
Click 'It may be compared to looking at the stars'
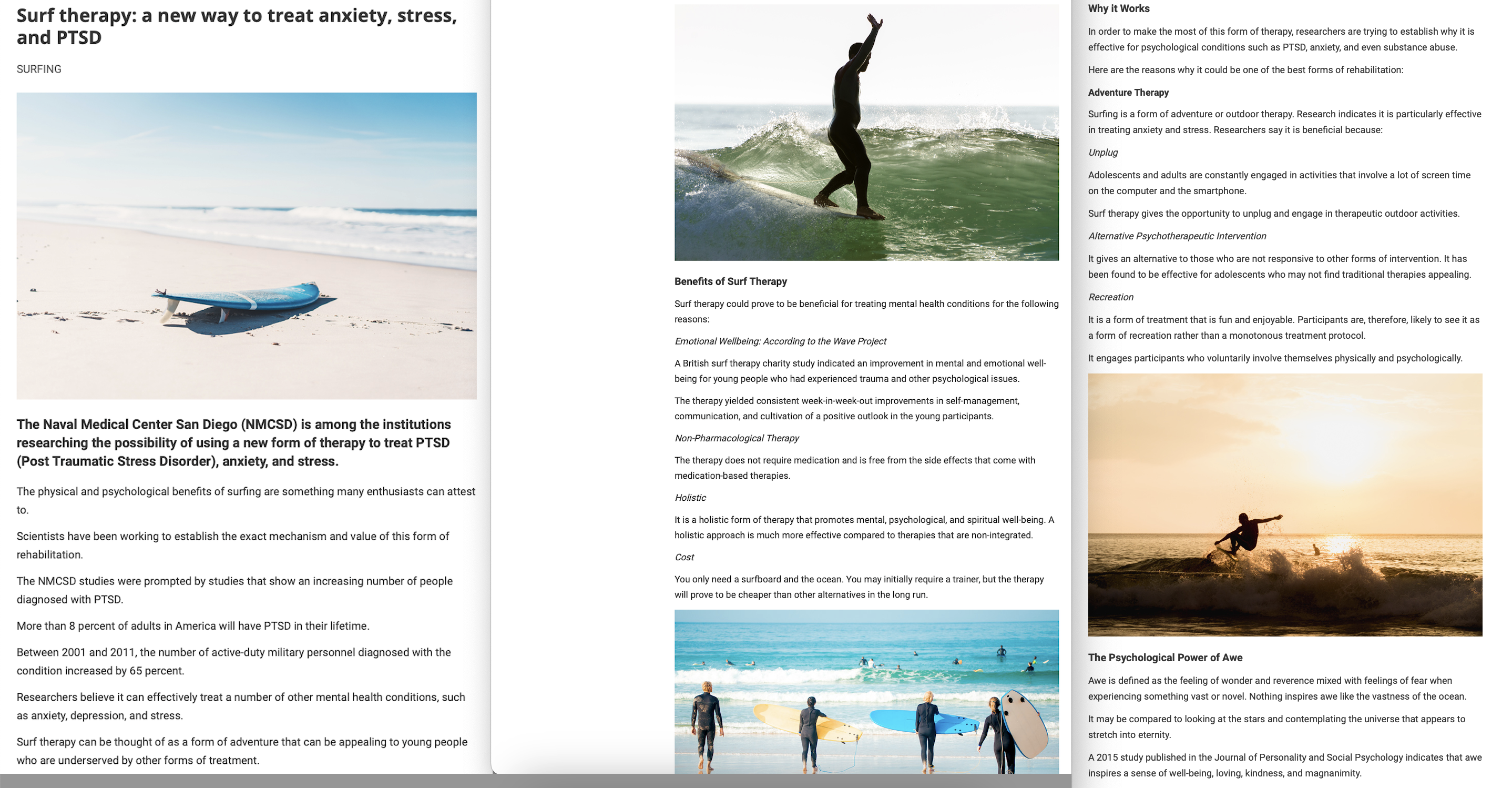(1276, 727)
